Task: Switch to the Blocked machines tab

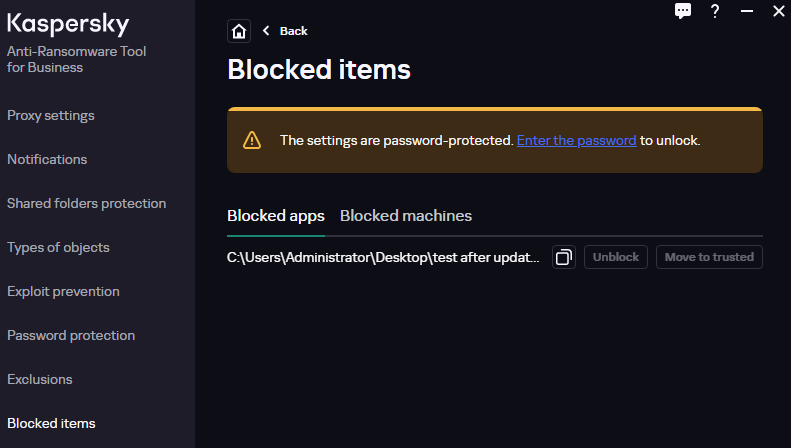Action: (406, 216)
